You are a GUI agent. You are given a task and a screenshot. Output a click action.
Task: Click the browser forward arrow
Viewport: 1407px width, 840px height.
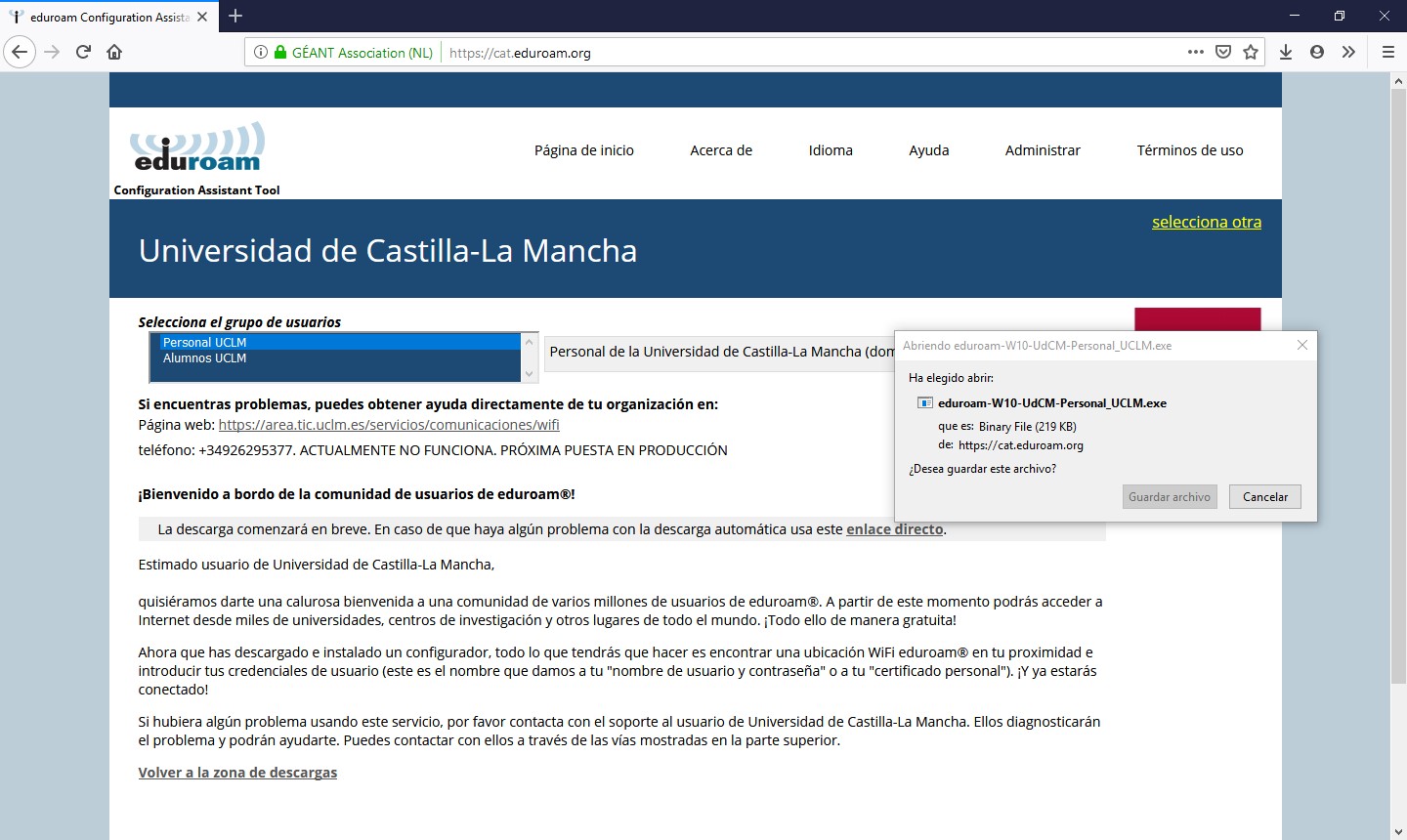53,52
